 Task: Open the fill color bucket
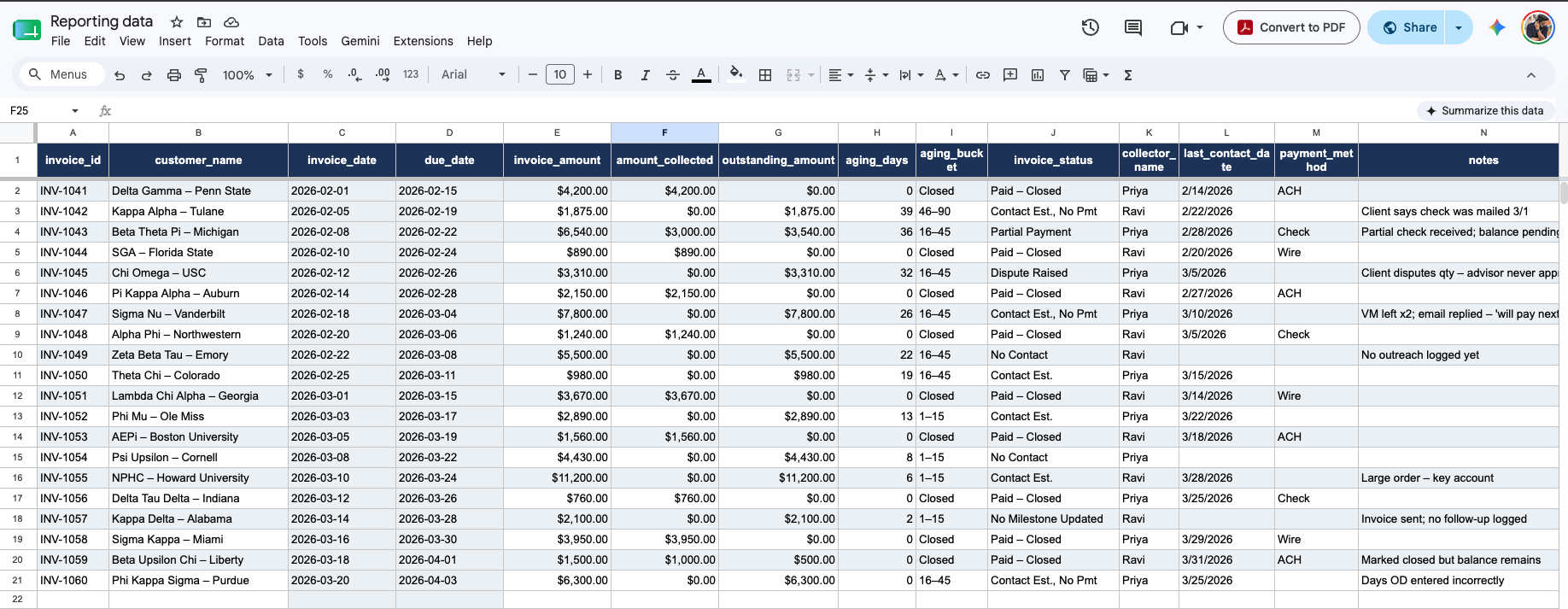click(736, 74)
